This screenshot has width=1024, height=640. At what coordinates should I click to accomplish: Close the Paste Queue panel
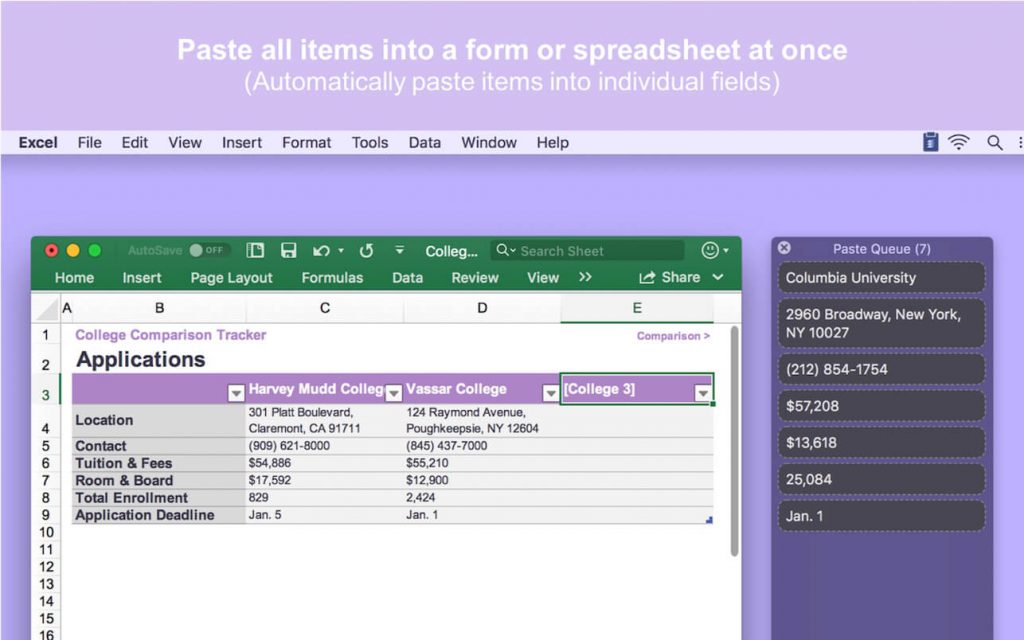pyautogui.click(x=785, y=248)
